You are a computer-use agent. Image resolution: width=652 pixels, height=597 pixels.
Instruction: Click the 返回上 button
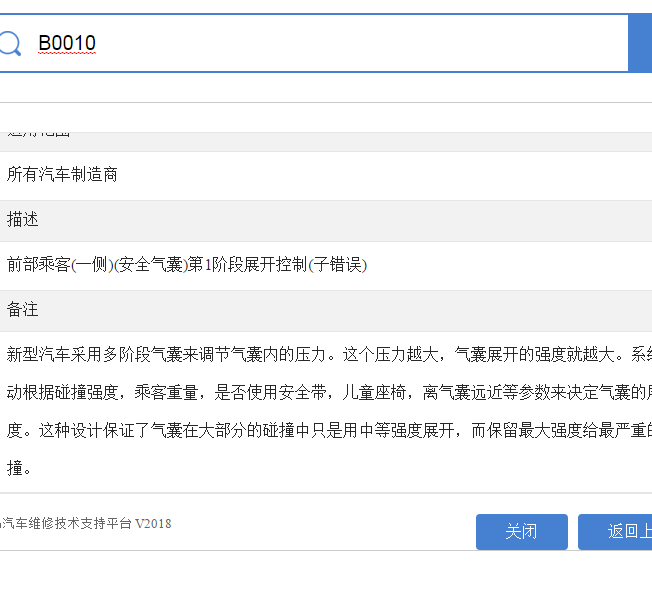point(615,532)
